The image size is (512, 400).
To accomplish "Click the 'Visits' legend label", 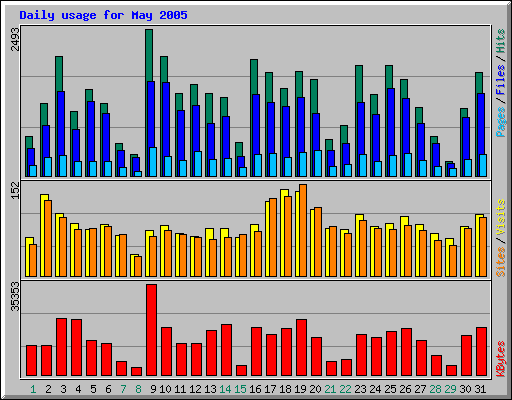I will click(500, 218).
